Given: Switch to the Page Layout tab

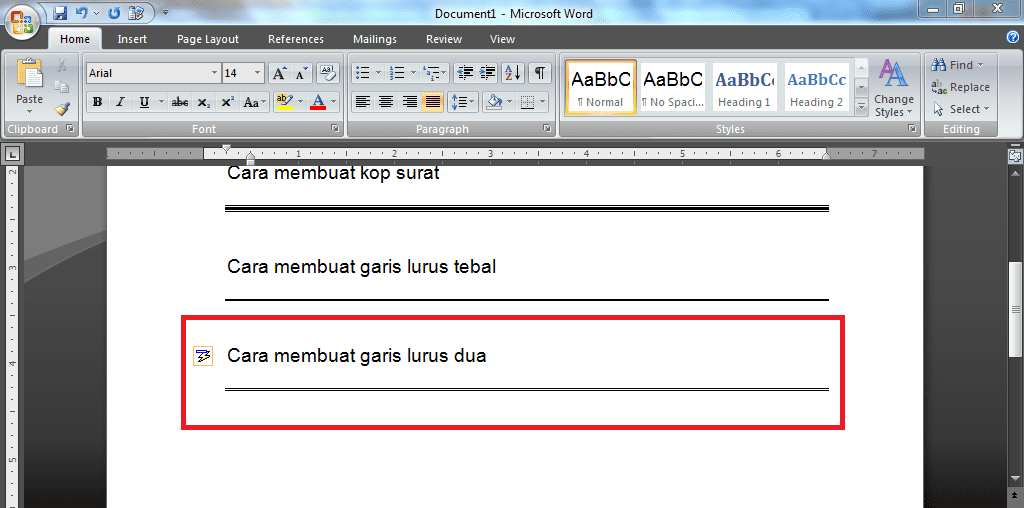Looking at the screenshot, I should (x=208, y=39).
